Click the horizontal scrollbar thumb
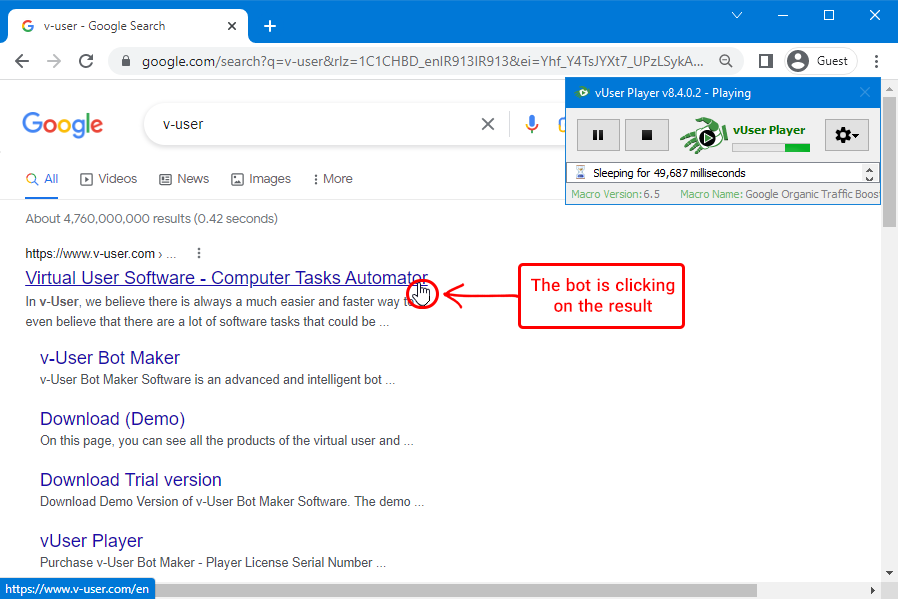Screen dimensions: 898x599 coord(456,590)
